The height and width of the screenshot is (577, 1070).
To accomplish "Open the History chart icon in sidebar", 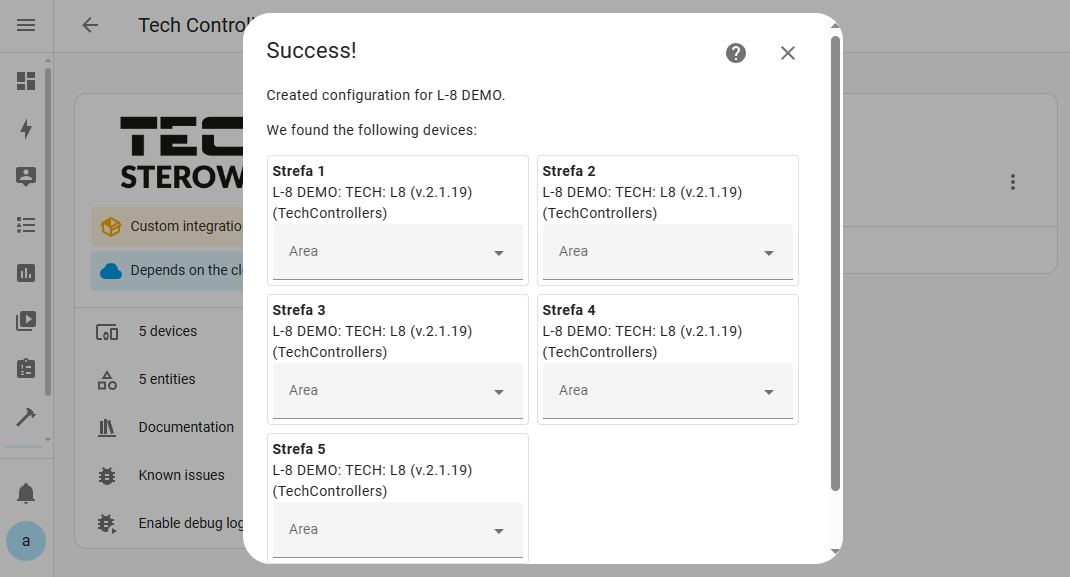I will (26, 273).
